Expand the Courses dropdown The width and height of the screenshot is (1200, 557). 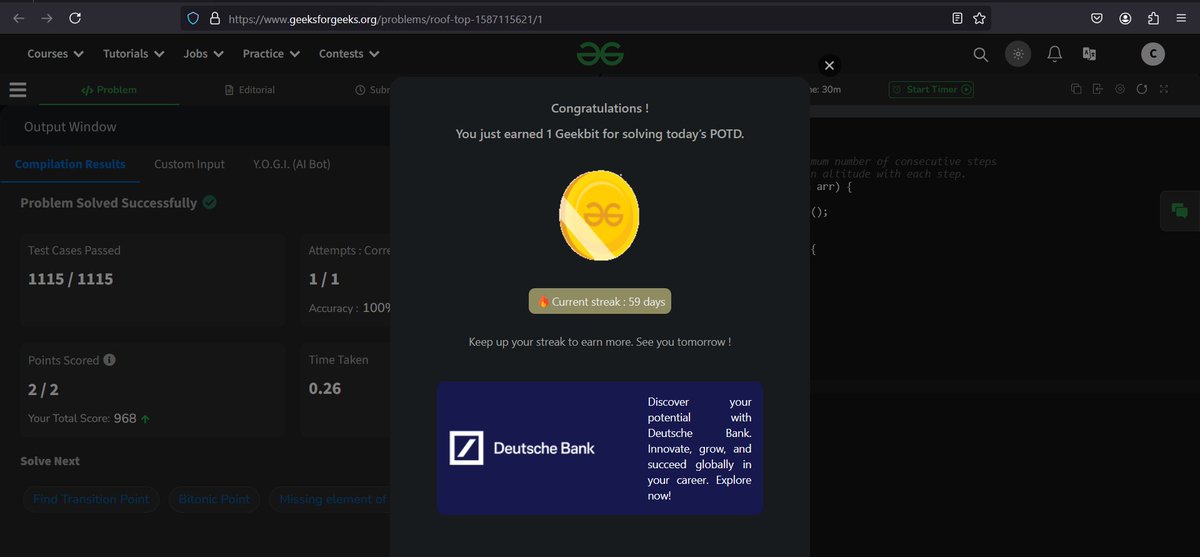tap(55, 54)
